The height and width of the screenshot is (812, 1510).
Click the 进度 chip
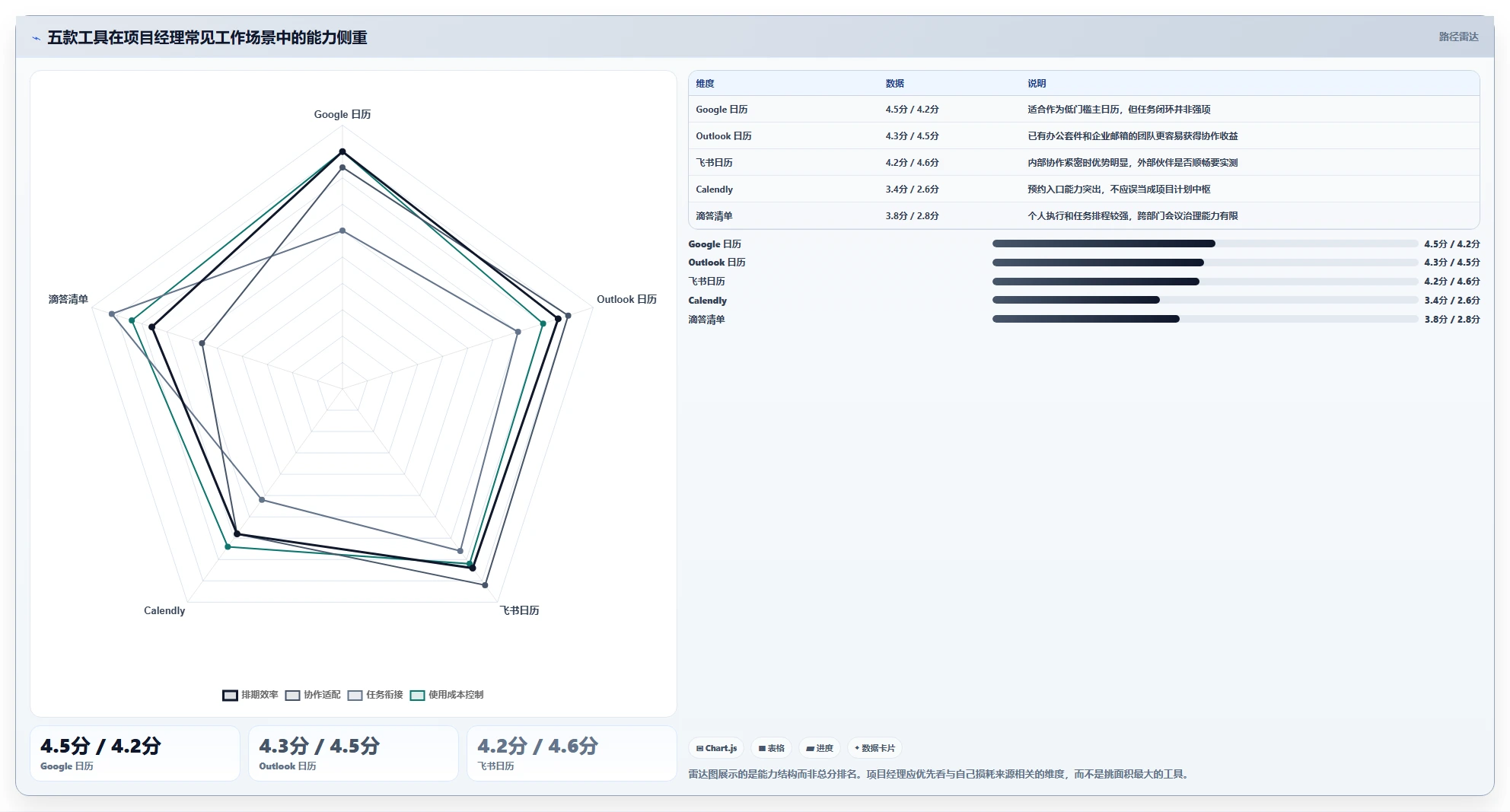click(x=820, y=748)
